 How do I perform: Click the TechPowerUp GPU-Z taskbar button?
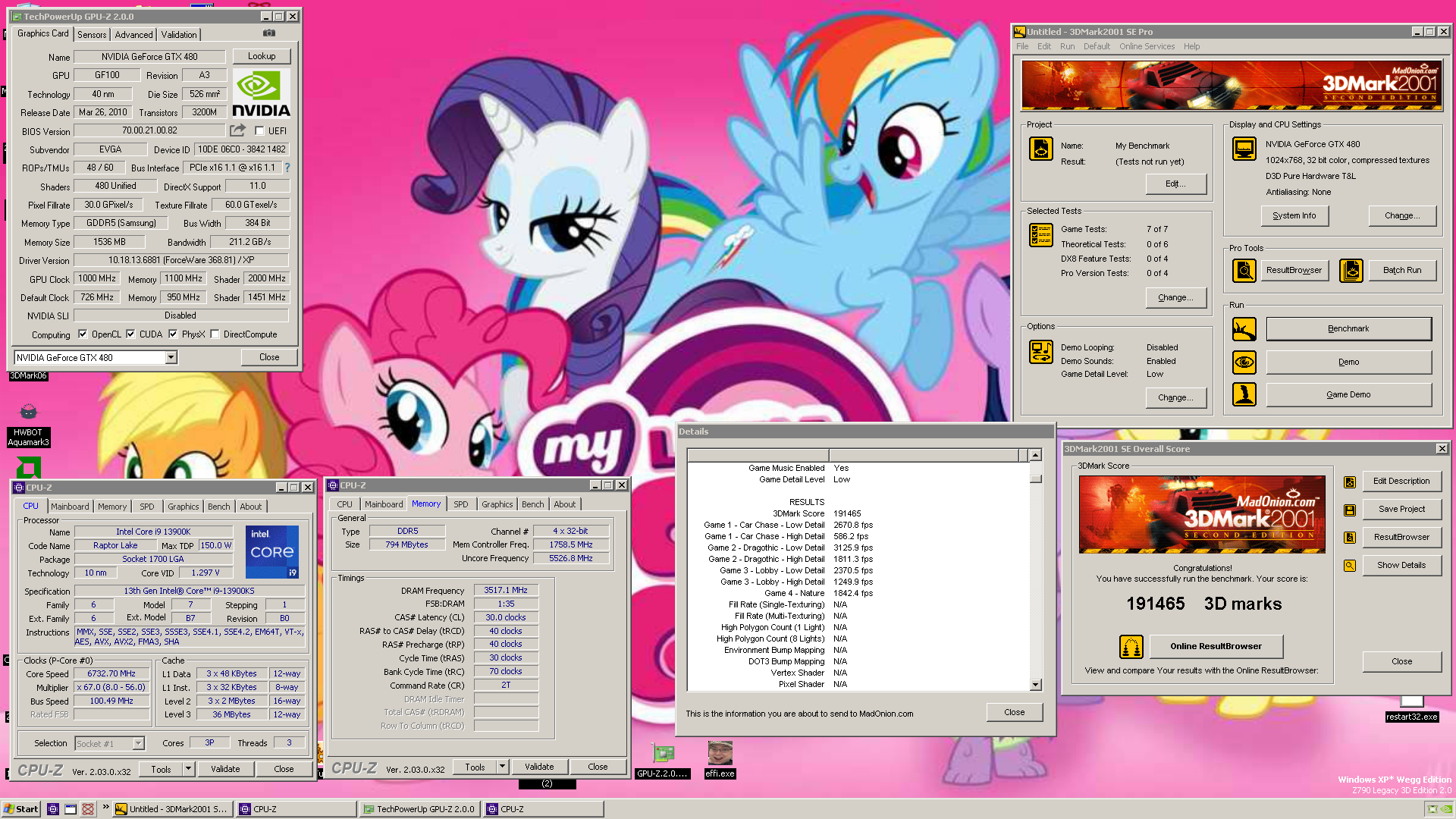(419, 809)
